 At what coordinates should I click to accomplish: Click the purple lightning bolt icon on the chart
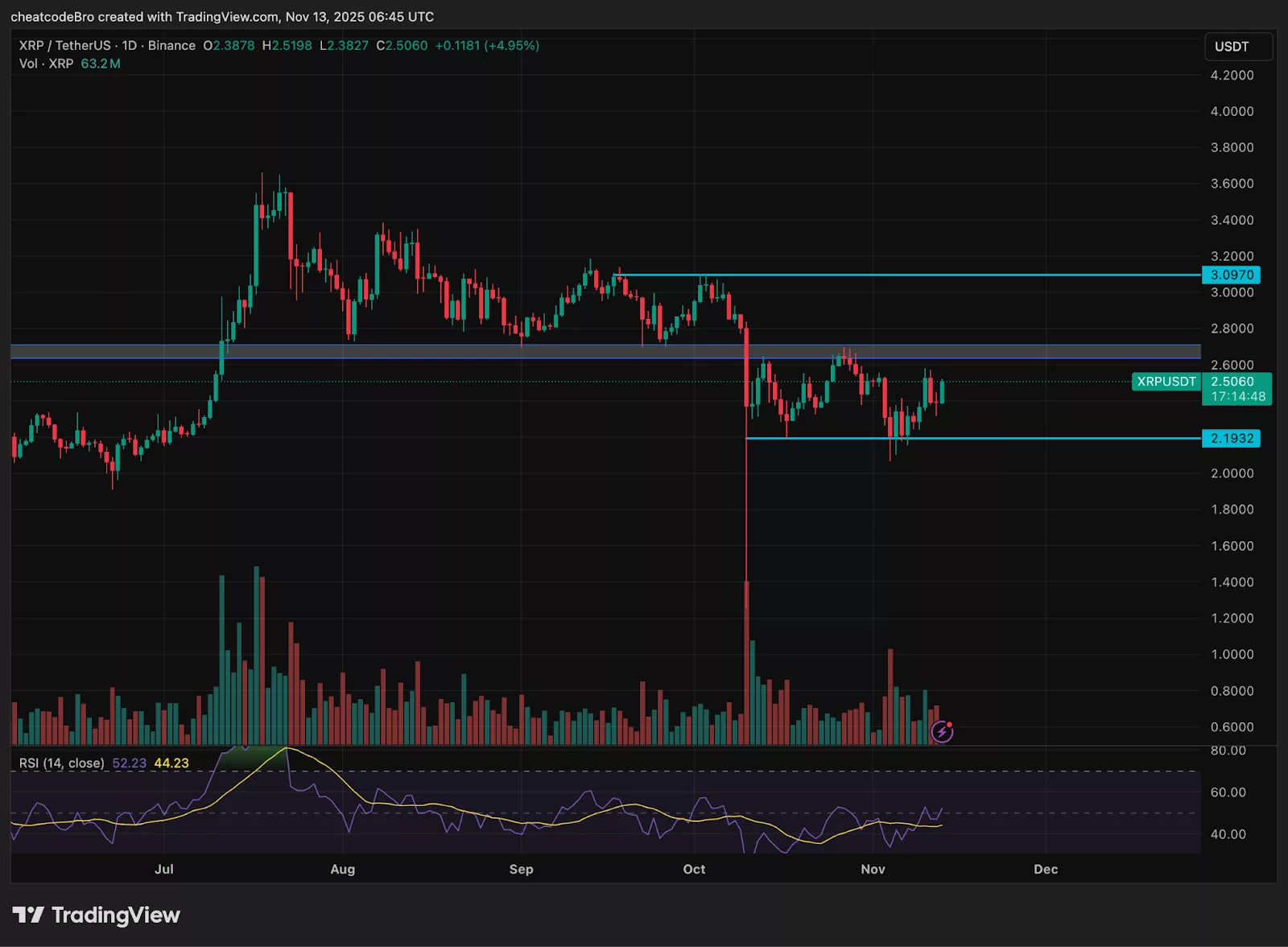click(x=941, y=732)
